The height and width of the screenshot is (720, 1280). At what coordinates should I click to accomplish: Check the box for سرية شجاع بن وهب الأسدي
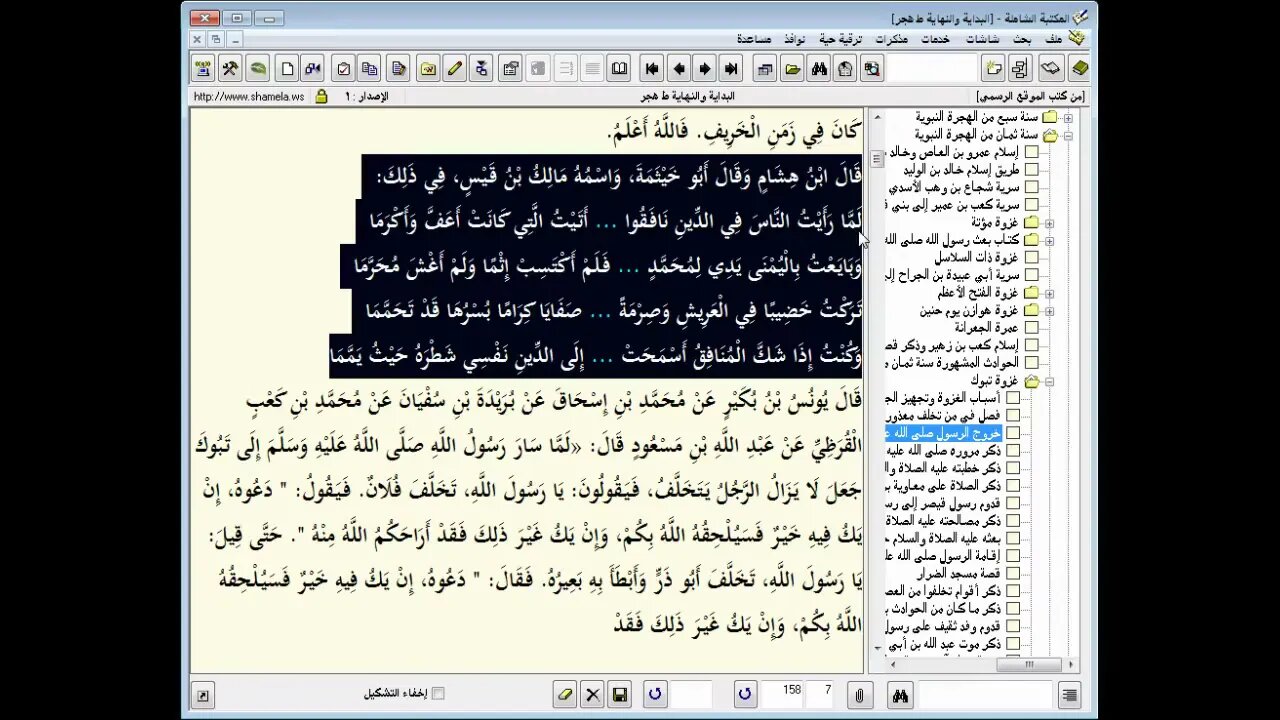[x=1031, y=187]
